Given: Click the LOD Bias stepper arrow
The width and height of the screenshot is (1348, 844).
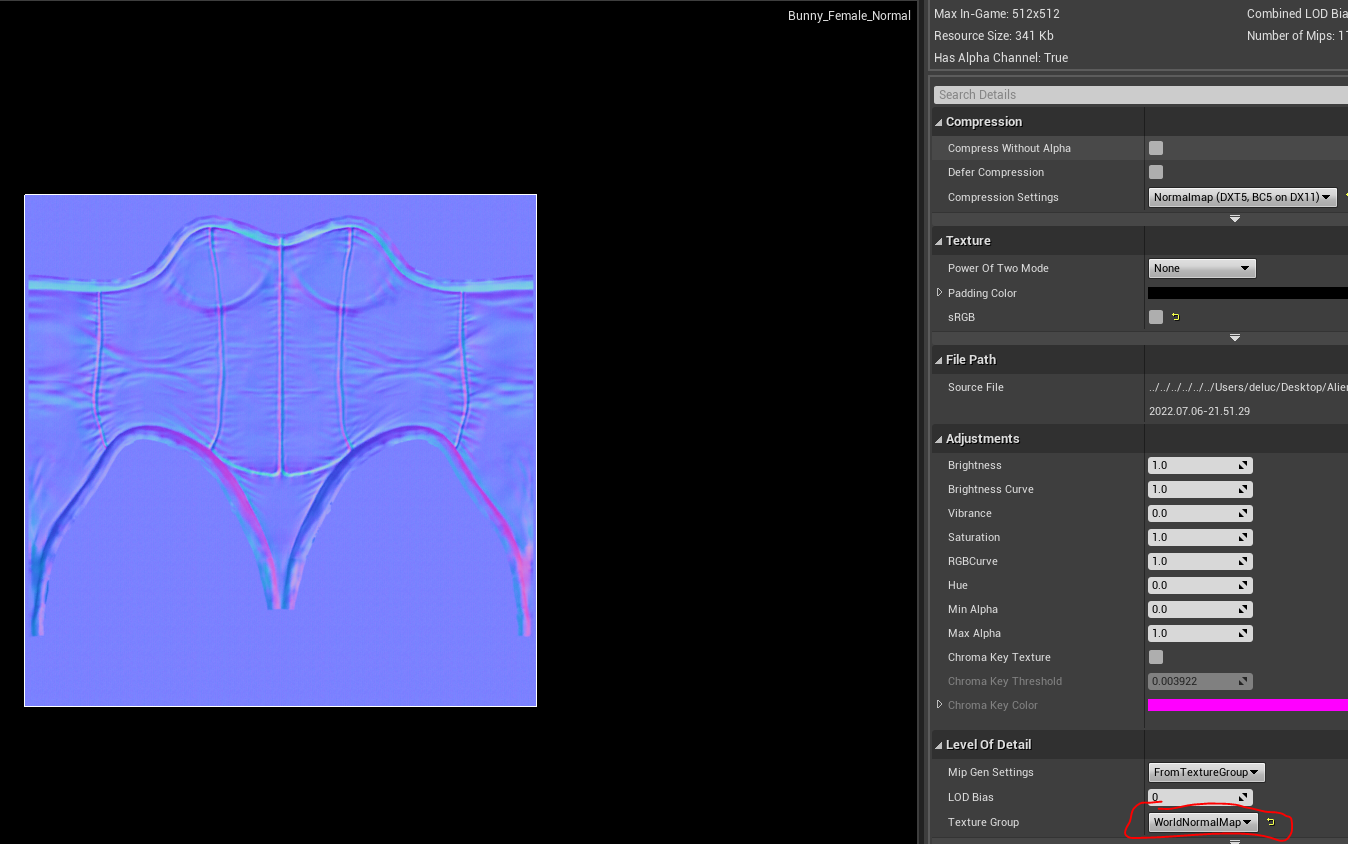Looking at the screenshot, I should click(x=1243, y=797).
